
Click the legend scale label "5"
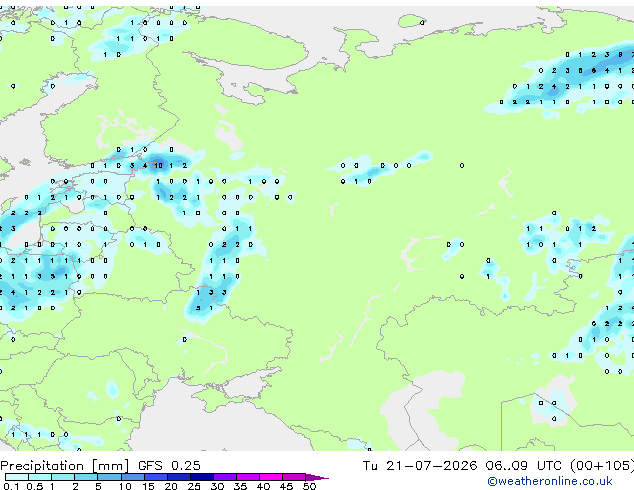(x=98, y=486)
